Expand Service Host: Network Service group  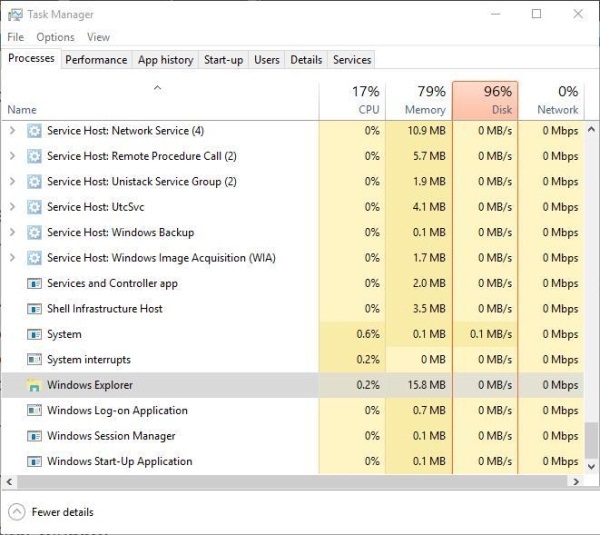12,131
